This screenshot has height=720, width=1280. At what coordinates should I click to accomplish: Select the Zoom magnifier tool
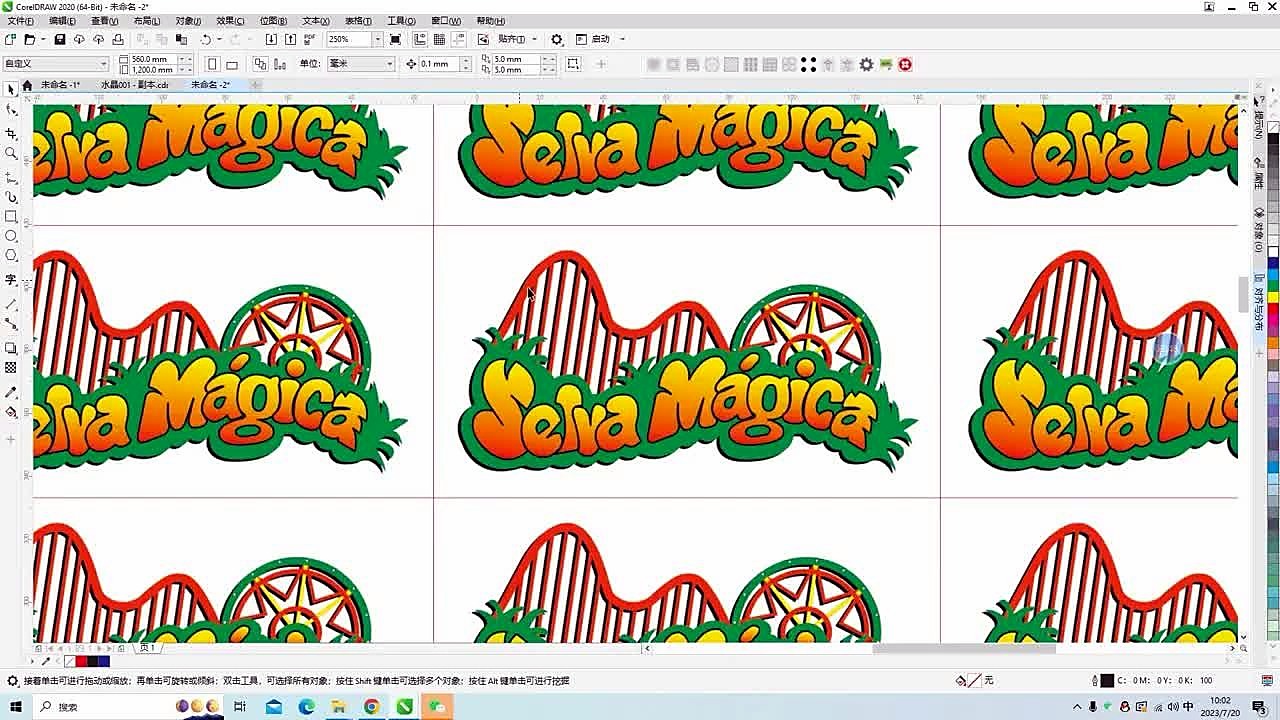pyautogui.click(x=11, y=153)
